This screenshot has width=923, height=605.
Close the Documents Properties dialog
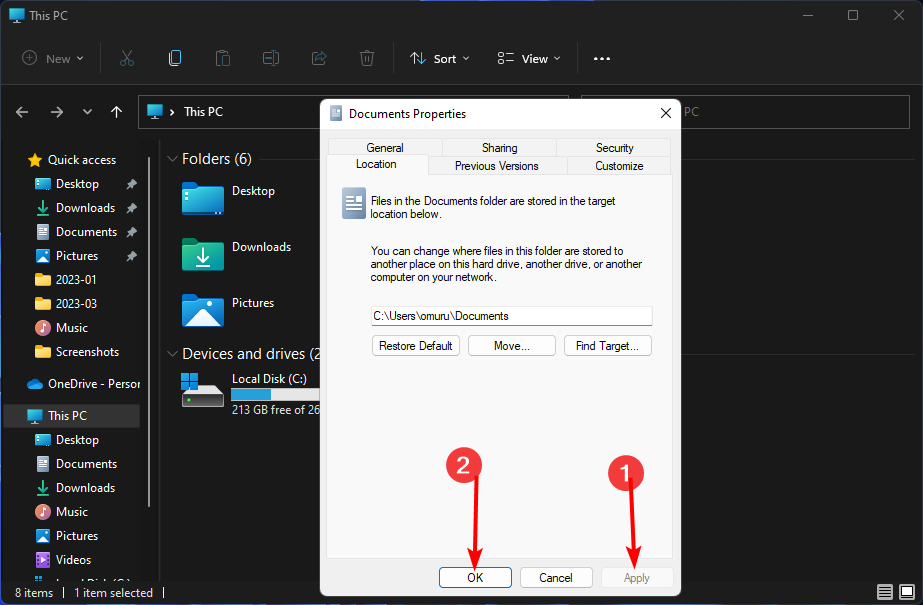tap(666, 113)
